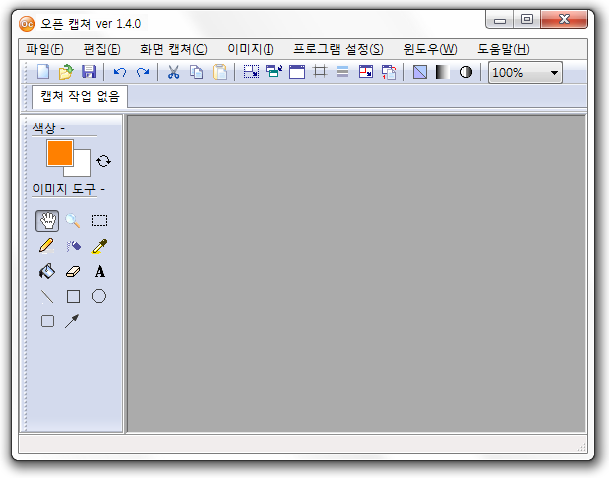This screenshot has width=609, height=478.
Task: Paste with the clipboard icon
Action: (220, 72)
